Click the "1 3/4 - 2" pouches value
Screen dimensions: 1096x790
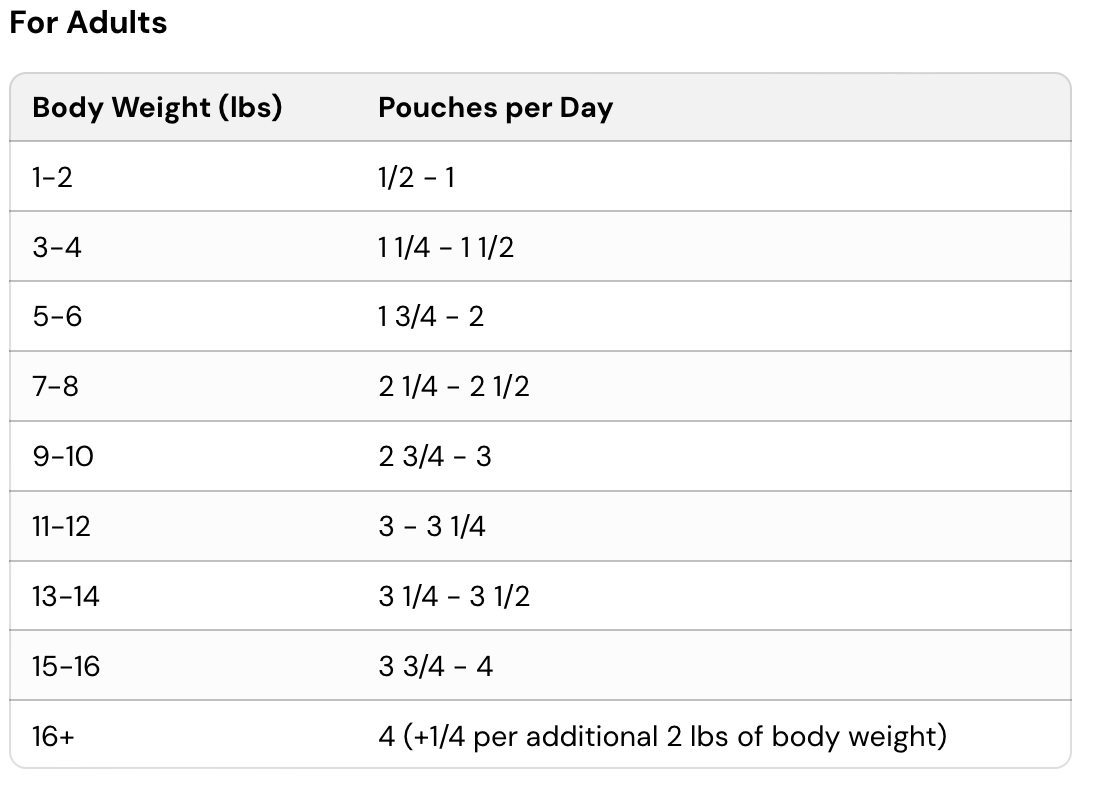tap(431, 317)
